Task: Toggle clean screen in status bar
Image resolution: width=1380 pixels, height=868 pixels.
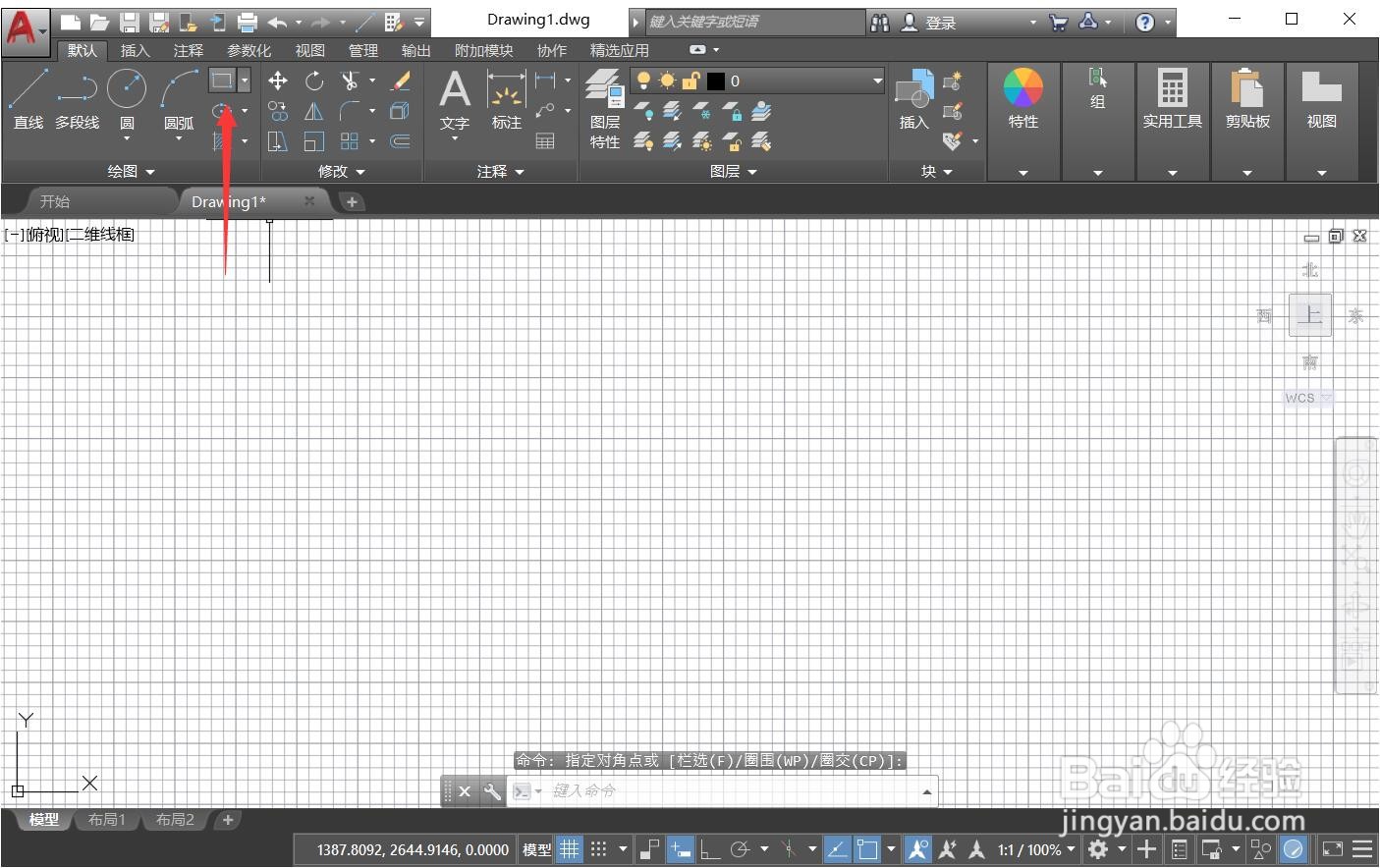Action: point(1333,849)
